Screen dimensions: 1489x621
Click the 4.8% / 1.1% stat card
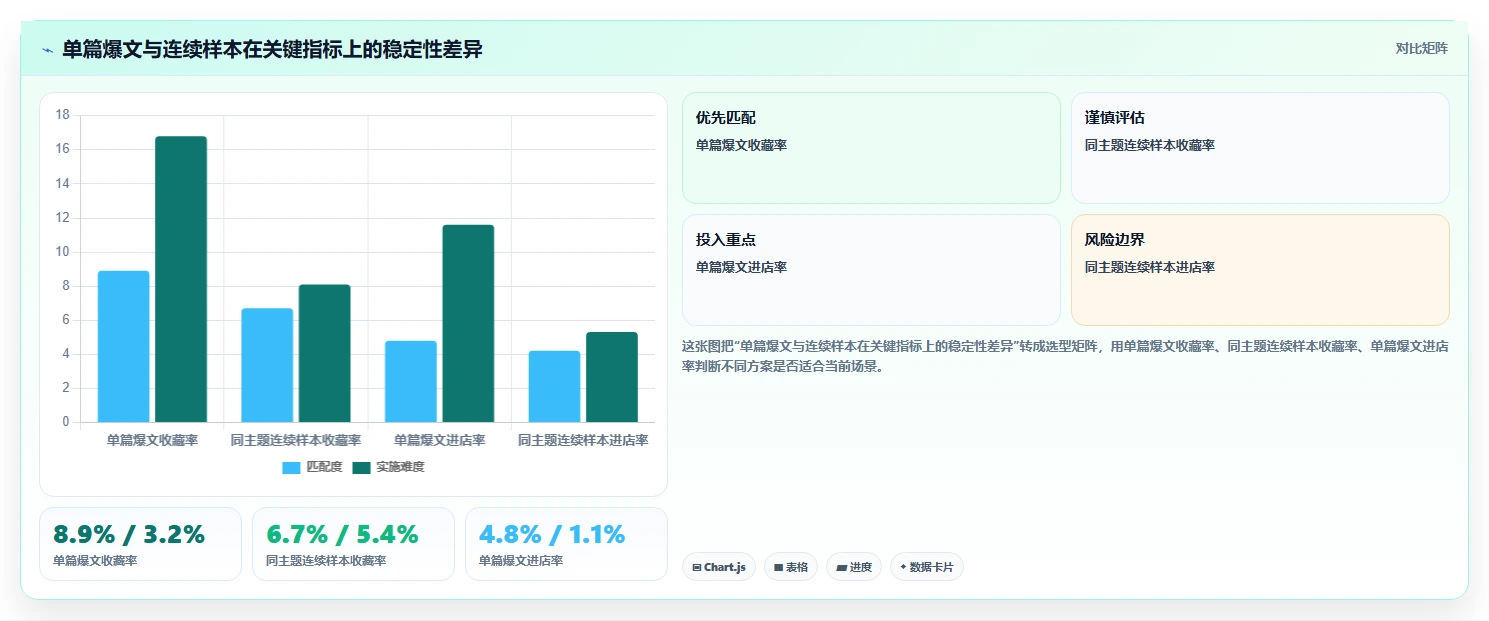(x=566, y=544)
